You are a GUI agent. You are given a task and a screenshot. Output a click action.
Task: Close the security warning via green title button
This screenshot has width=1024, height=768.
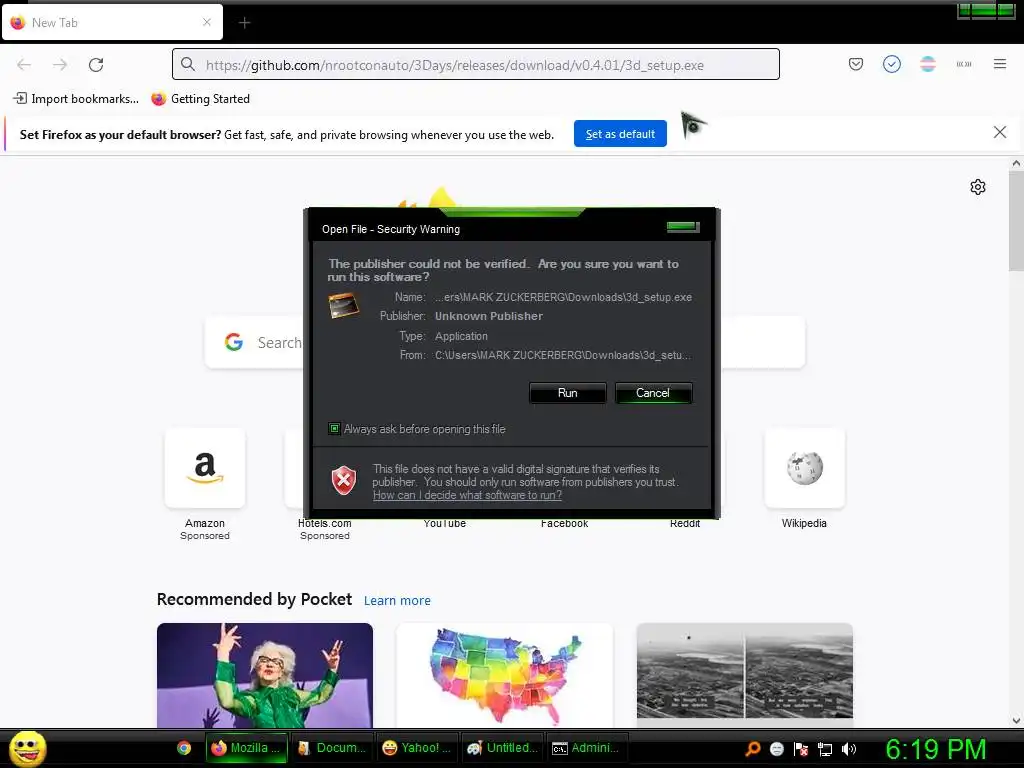[682, 227]
